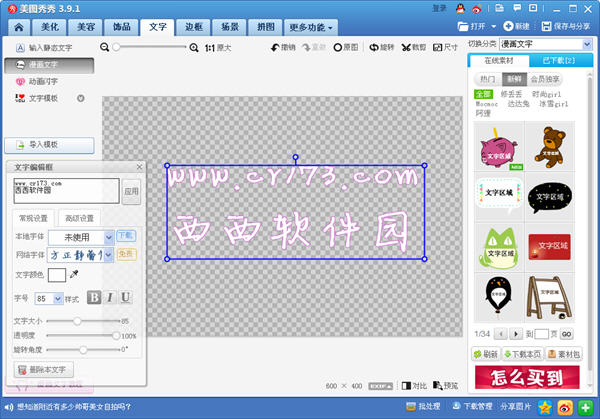Click the 删除本文字 (Delete this text) button
This screenshot has width=600, height=419.
pos(42,369)
